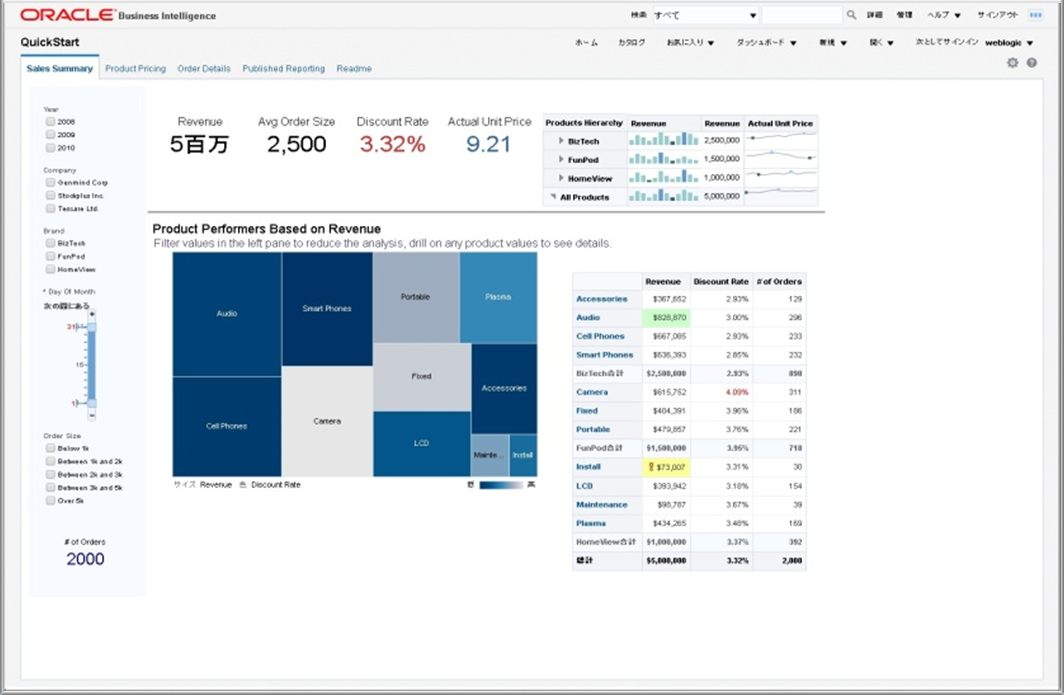Click the サインアウト link

998,15
